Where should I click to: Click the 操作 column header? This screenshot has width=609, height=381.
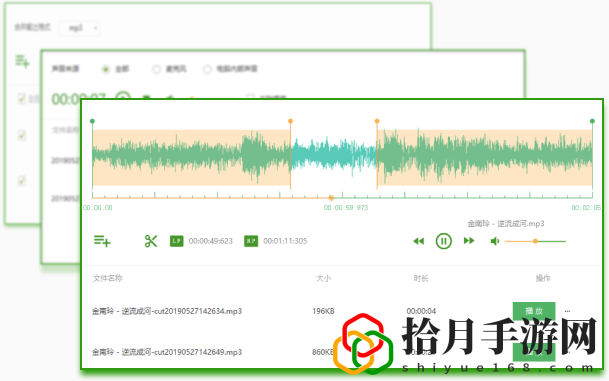click(x=543, y=278)
